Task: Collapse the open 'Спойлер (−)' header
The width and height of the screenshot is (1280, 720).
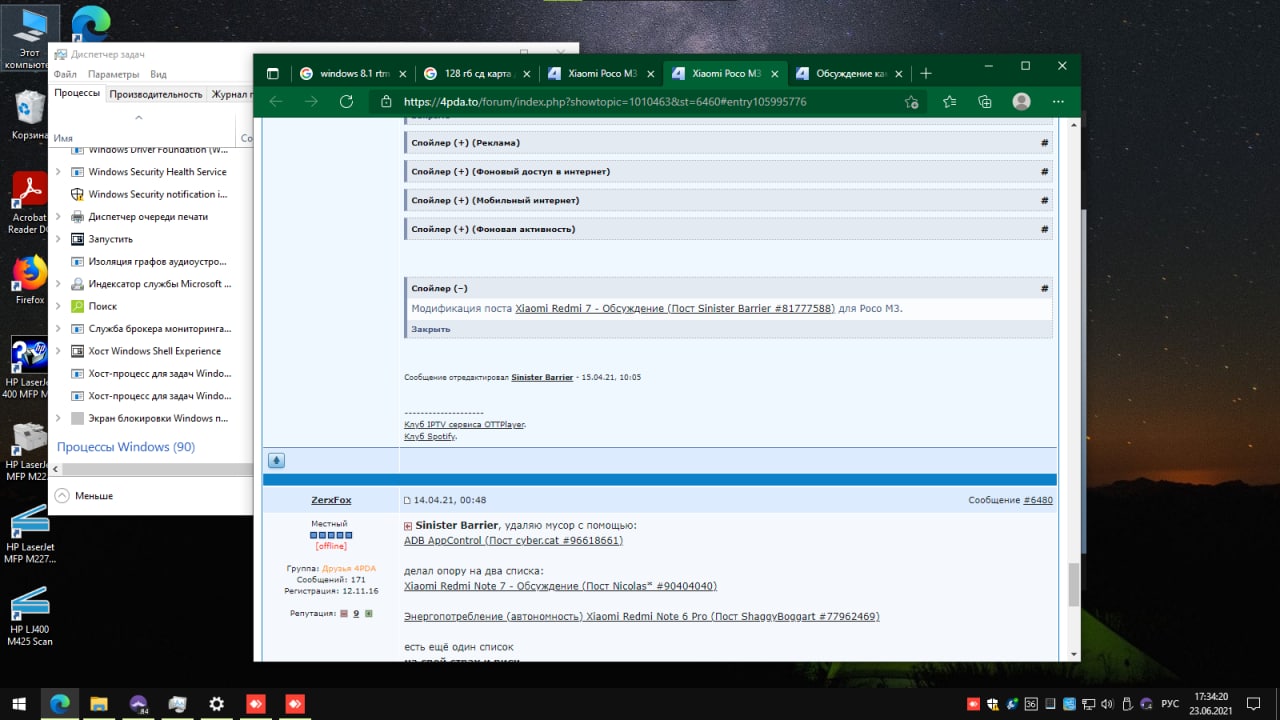Action: coord(728,288)
